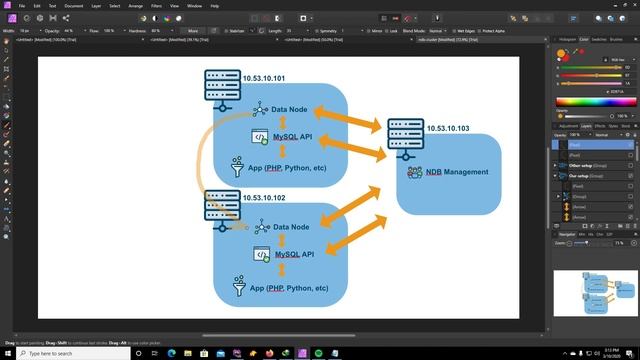Viewport: 640px width, 360px height.
Task: Adjust the Navigator zoom slider
Action: 592,243
